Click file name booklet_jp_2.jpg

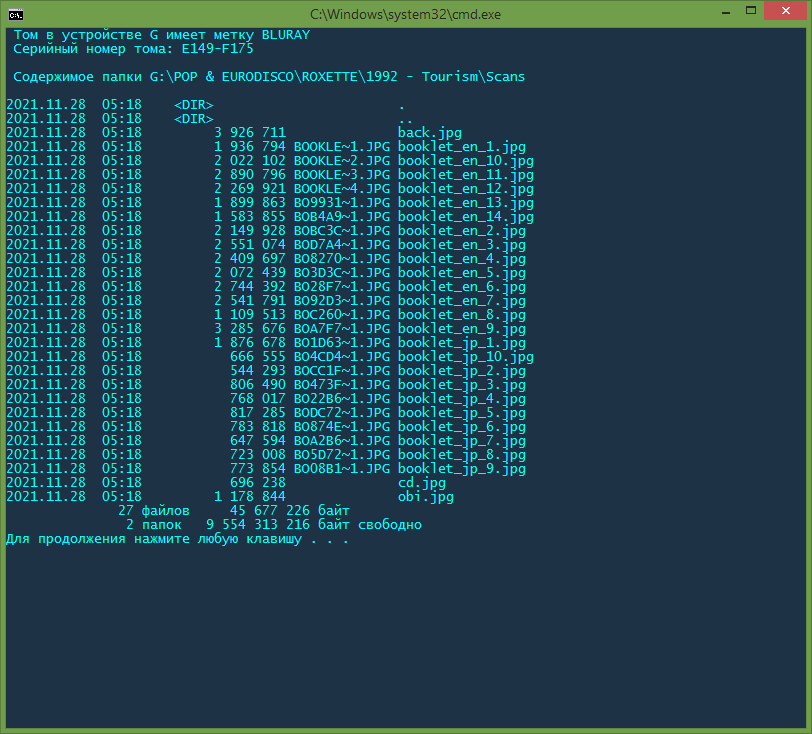(x=461, y=371)
